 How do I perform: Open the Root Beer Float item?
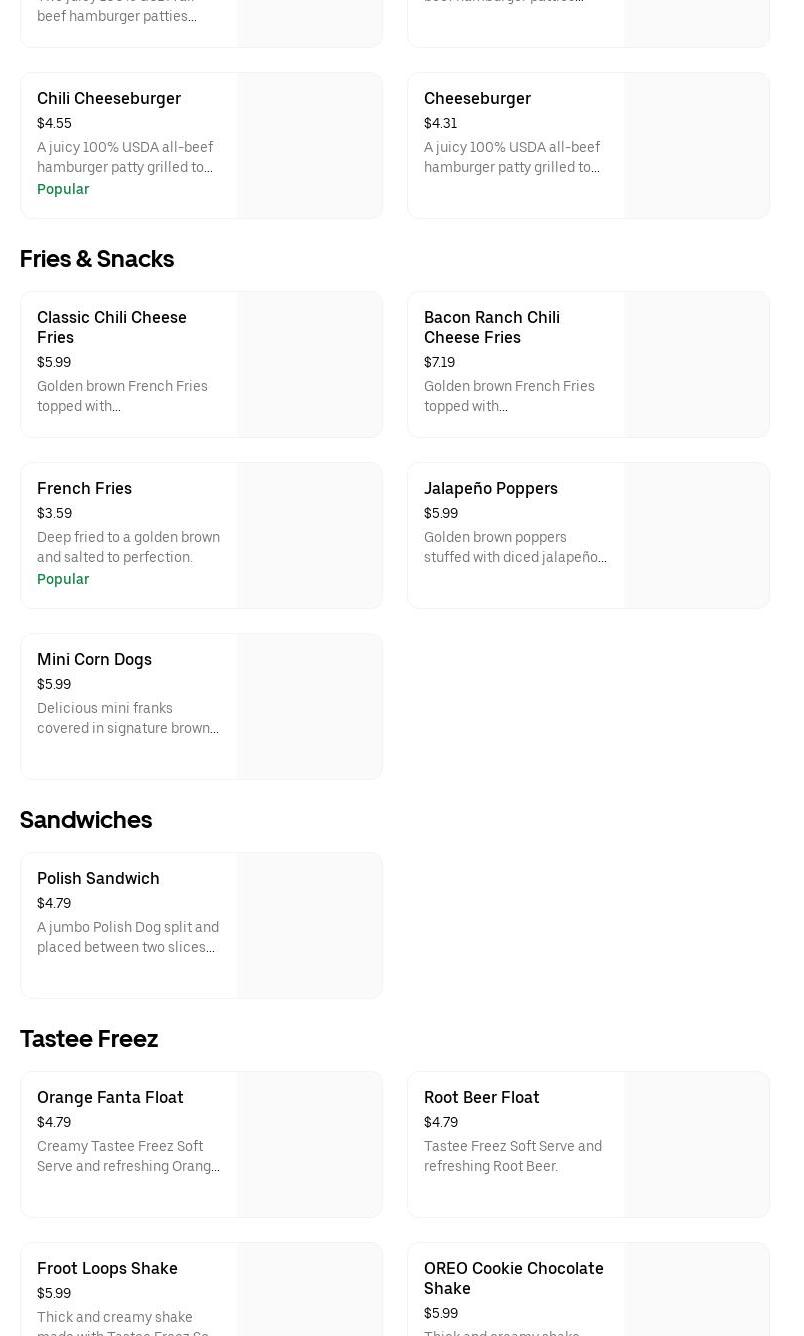482,1097
